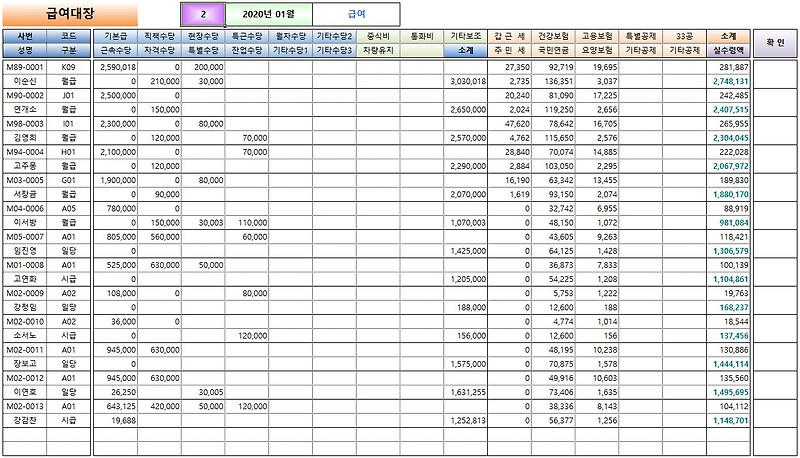Click the 직책수당 column header

159,36
